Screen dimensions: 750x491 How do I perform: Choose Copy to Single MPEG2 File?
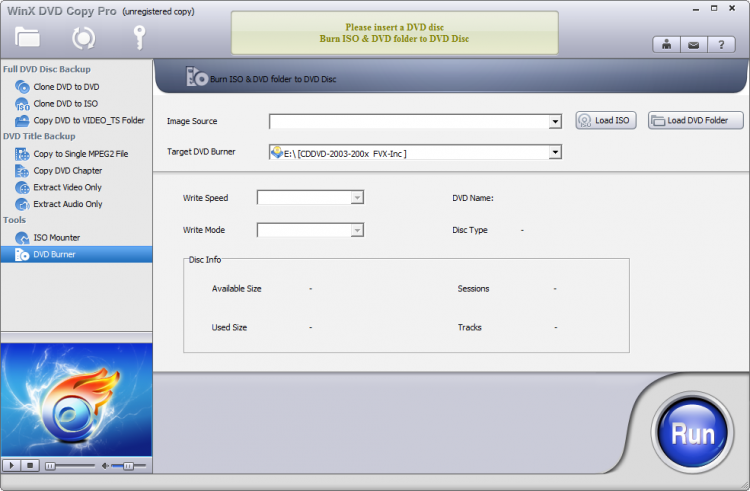tap(81, 153)
